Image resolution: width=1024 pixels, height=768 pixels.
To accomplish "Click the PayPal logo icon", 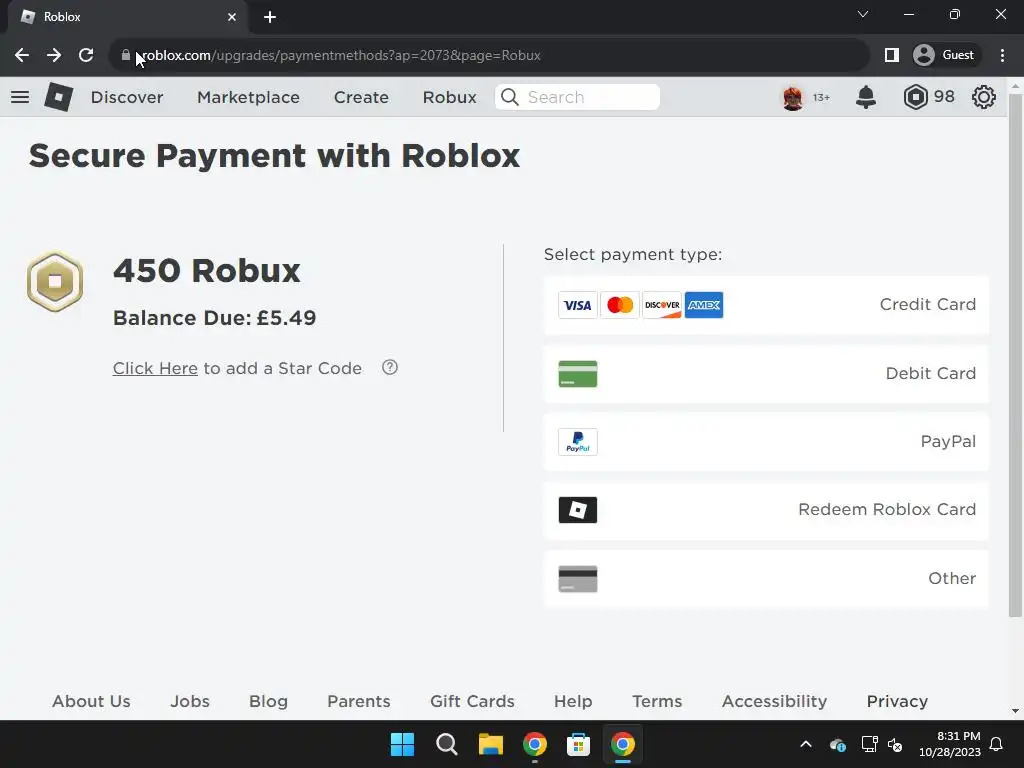I will click(578, 442).
